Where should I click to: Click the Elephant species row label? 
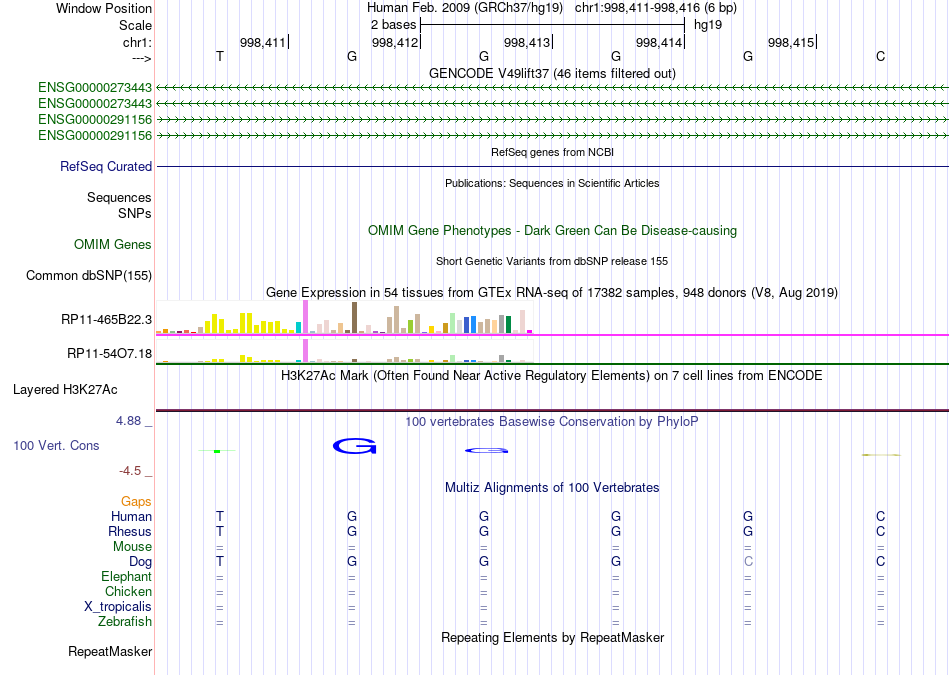126,576
